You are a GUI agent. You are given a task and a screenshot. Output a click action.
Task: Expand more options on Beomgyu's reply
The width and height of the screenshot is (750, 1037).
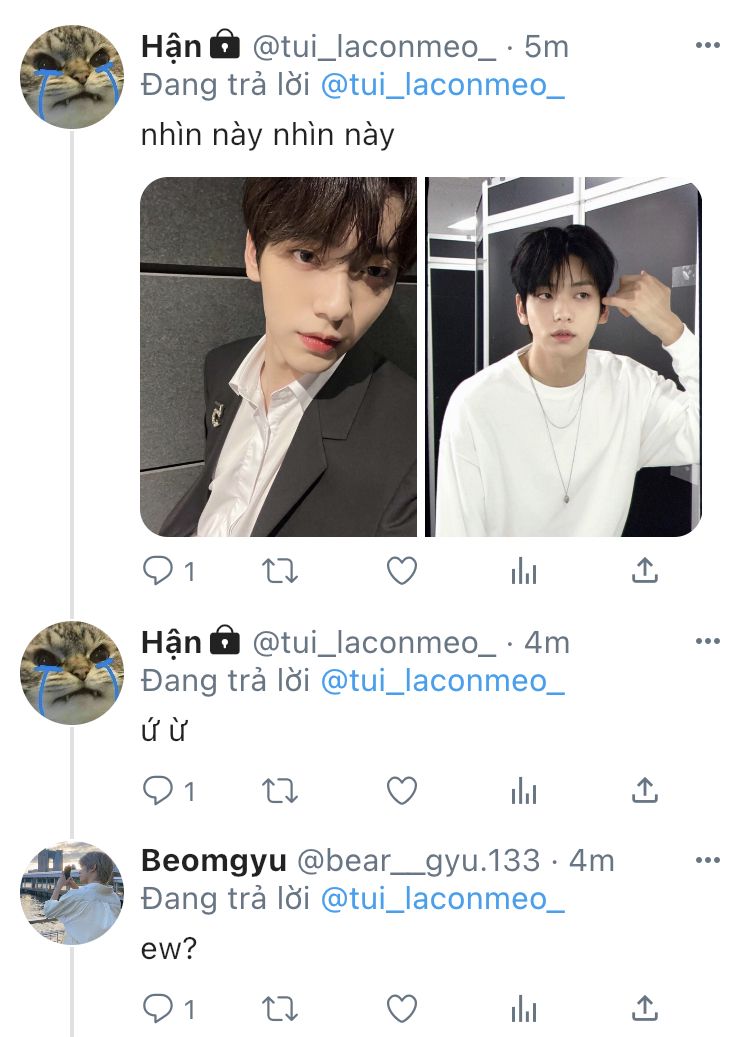point(707,859)
